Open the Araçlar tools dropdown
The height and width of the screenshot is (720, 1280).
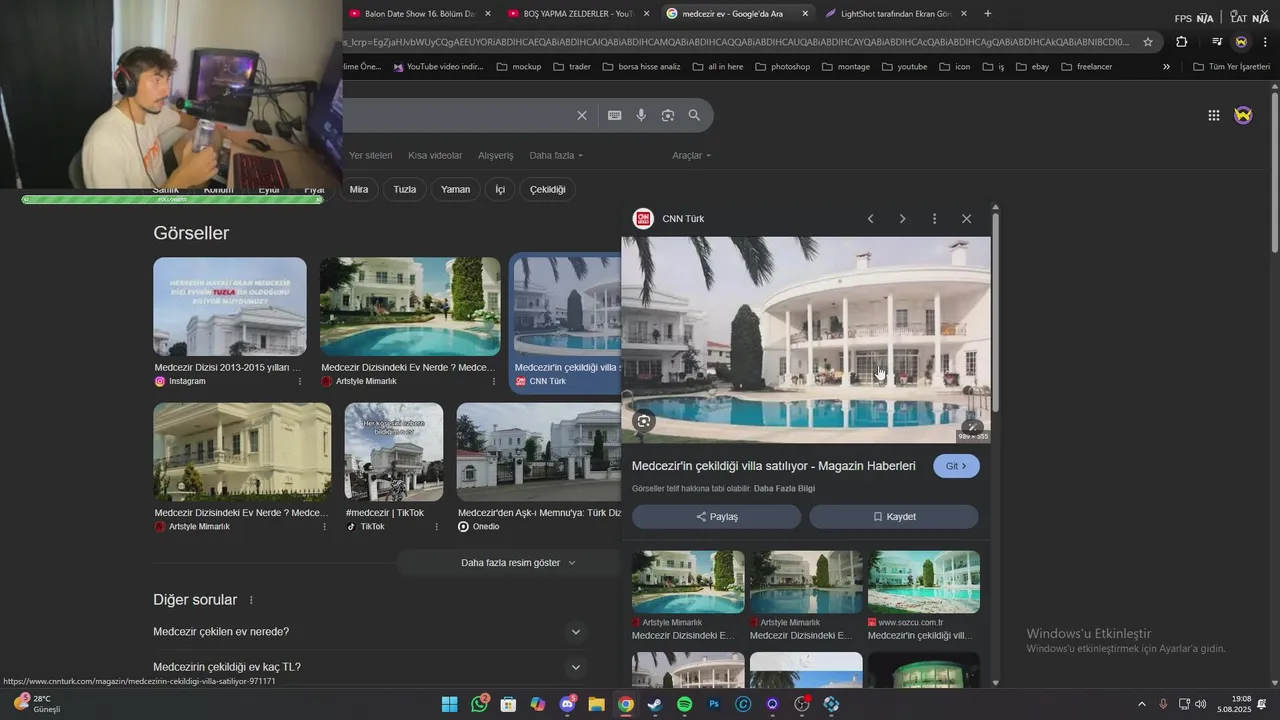(692, 155)
